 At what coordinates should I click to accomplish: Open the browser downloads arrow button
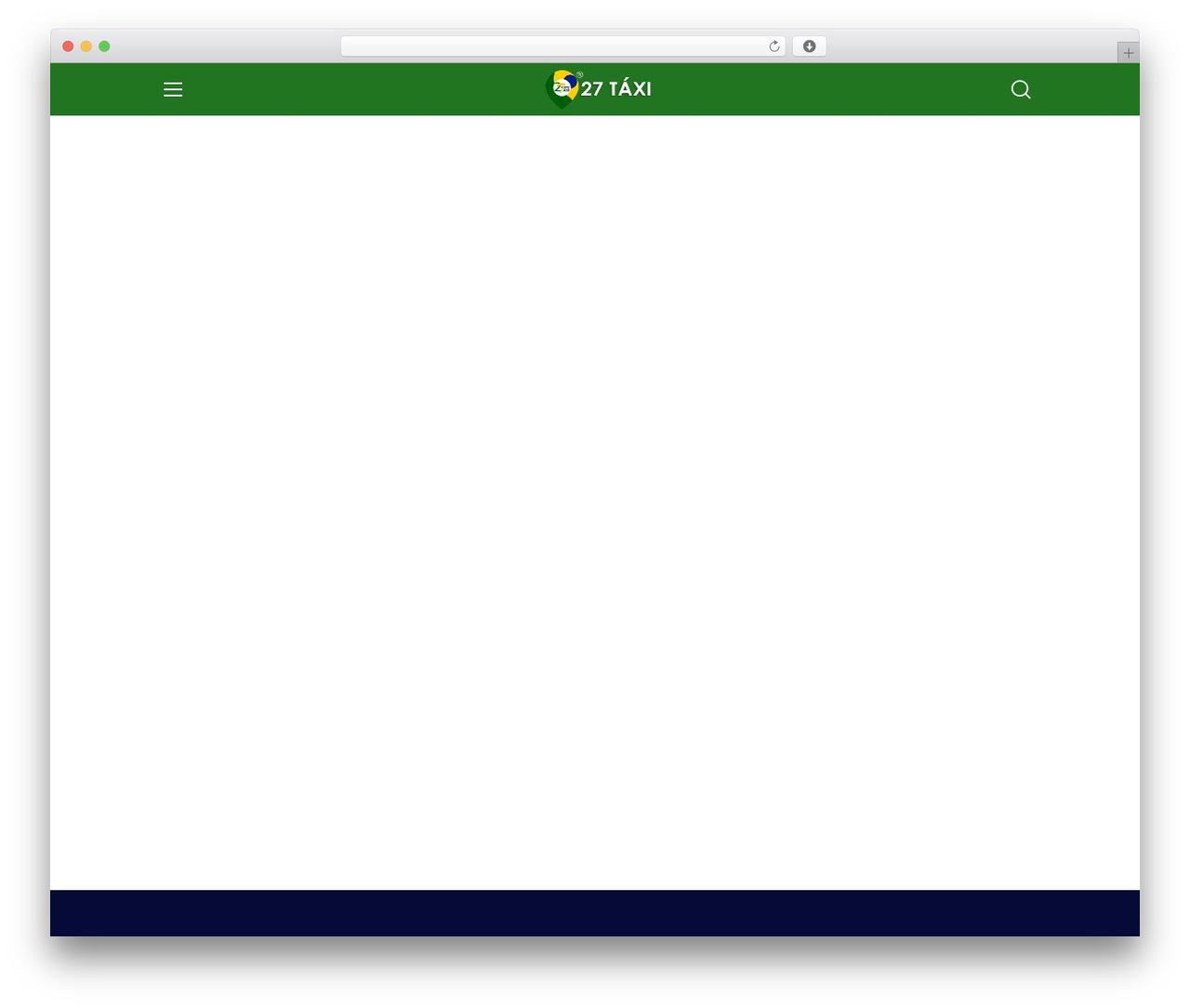tap(809, 46)
